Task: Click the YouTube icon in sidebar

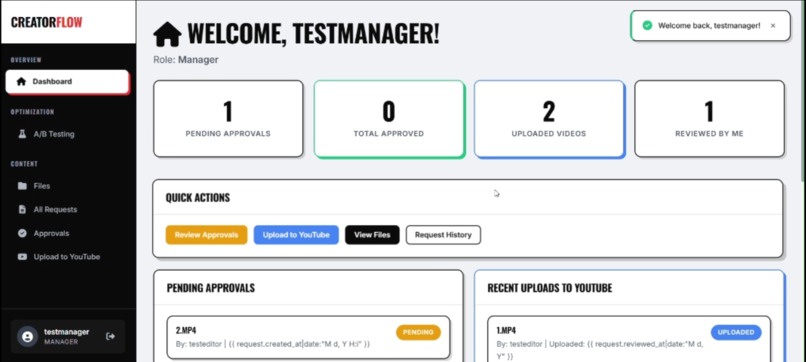Action: point(22,257)
